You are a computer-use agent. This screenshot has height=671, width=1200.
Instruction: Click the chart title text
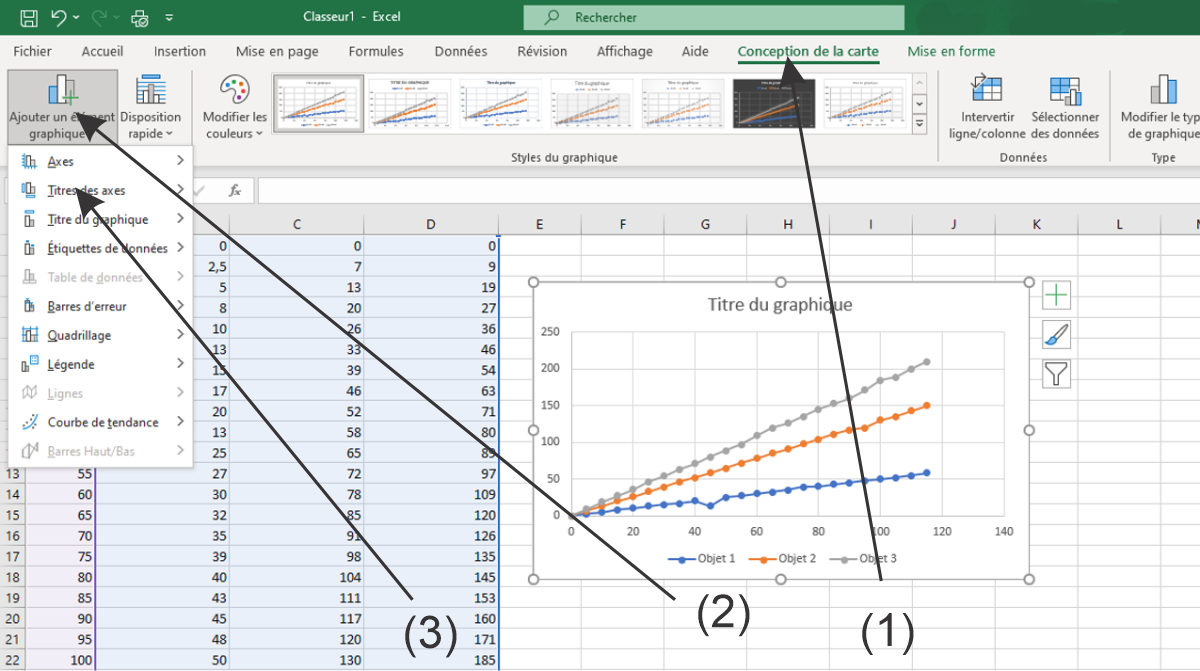click(x=780, y=305)
